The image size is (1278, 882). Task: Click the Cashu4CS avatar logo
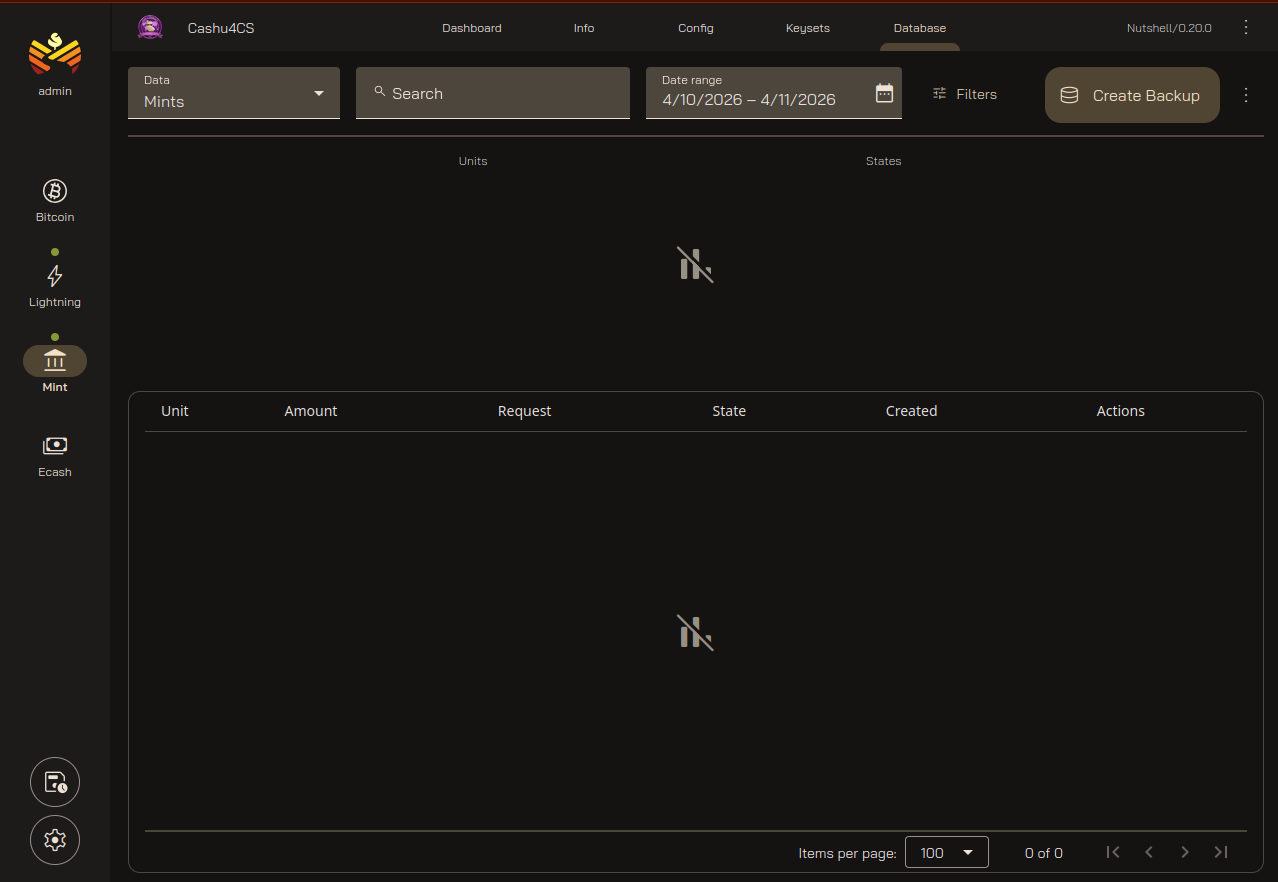click(x=150, y=27)
